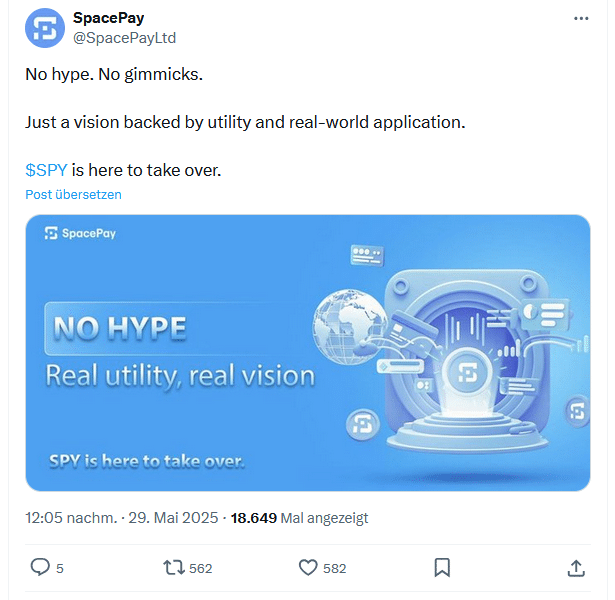The image size is (615, 600).
Task: Click the reply count 5
Action: tap(60, 568)
